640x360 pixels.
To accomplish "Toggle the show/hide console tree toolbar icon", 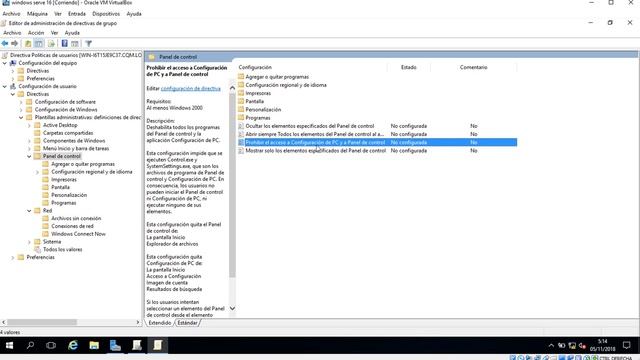I will pyautogui.click(x=39, y=43).
